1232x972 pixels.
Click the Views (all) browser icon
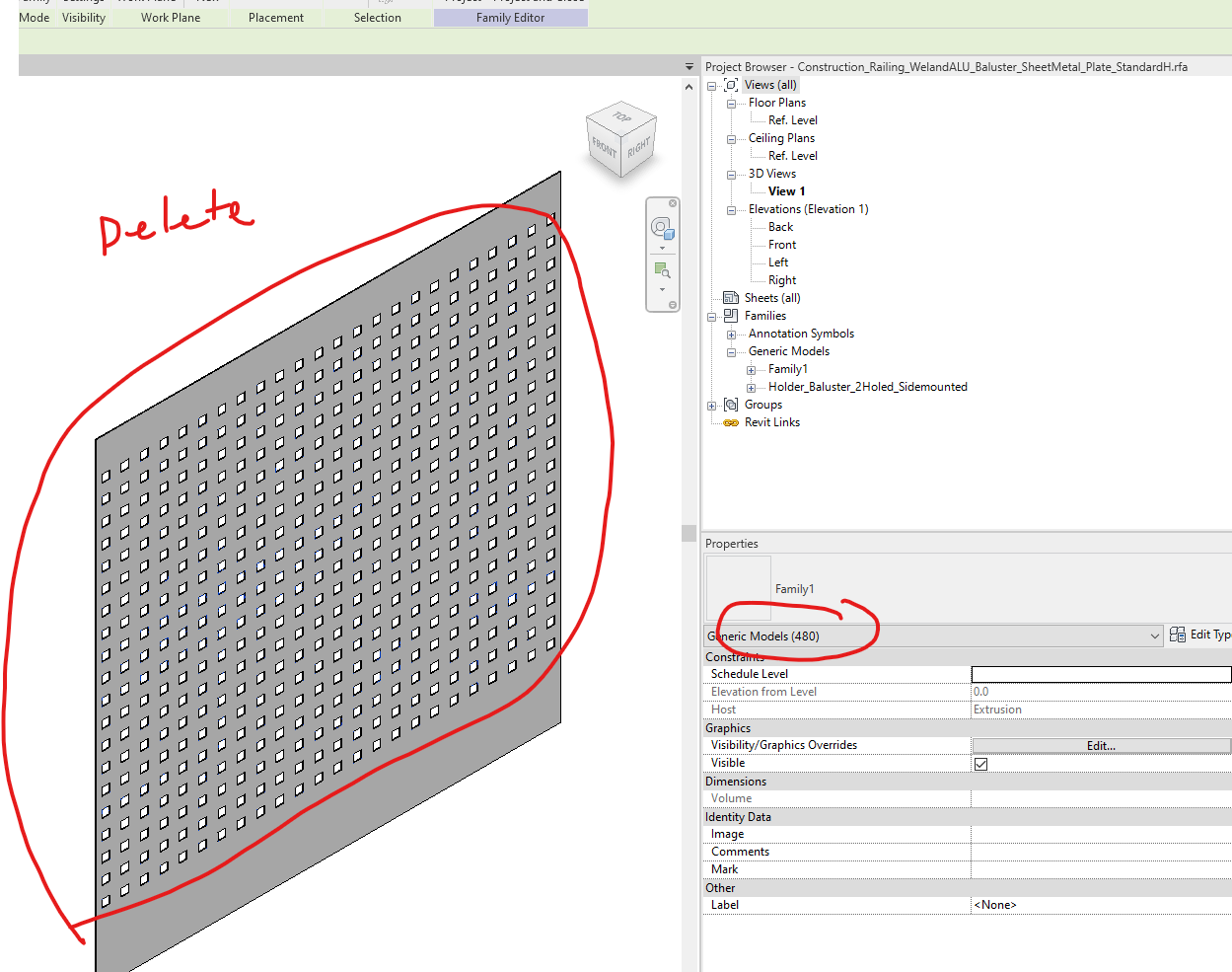click(731, 85)
